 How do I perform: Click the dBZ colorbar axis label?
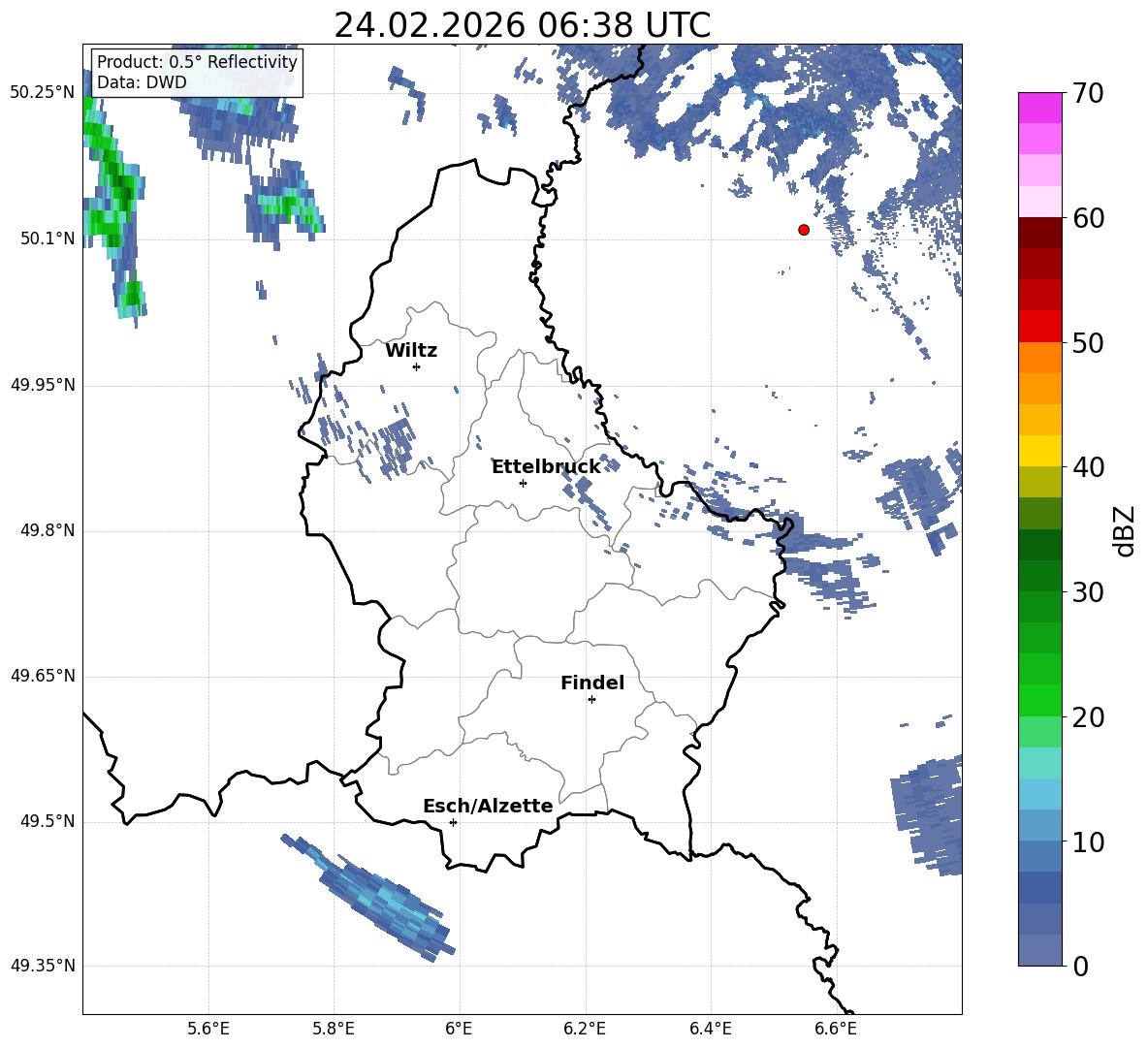[x=1123, y=530]
